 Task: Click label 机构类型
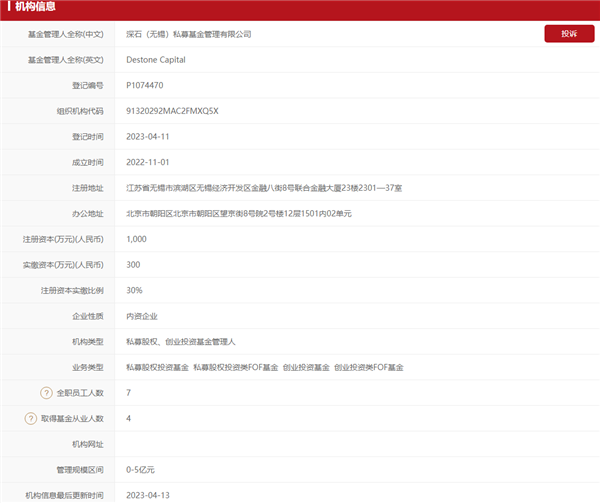point(88,342)
